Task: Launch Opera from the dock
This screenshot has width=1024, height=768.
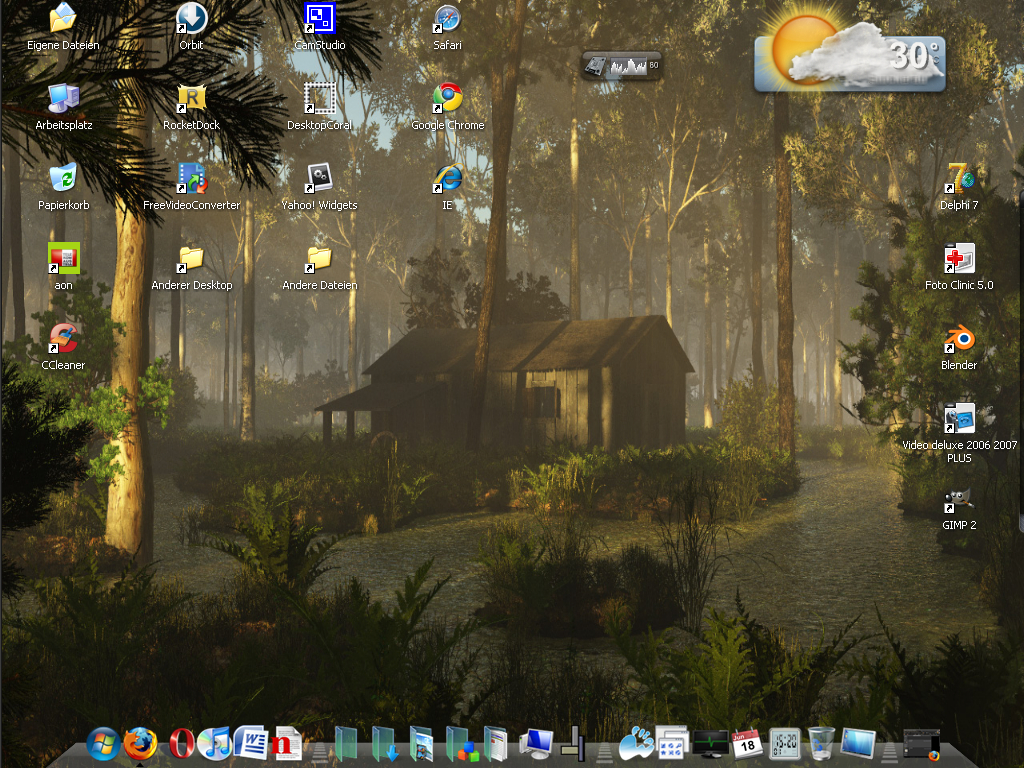Action: [x=180, y=743]
